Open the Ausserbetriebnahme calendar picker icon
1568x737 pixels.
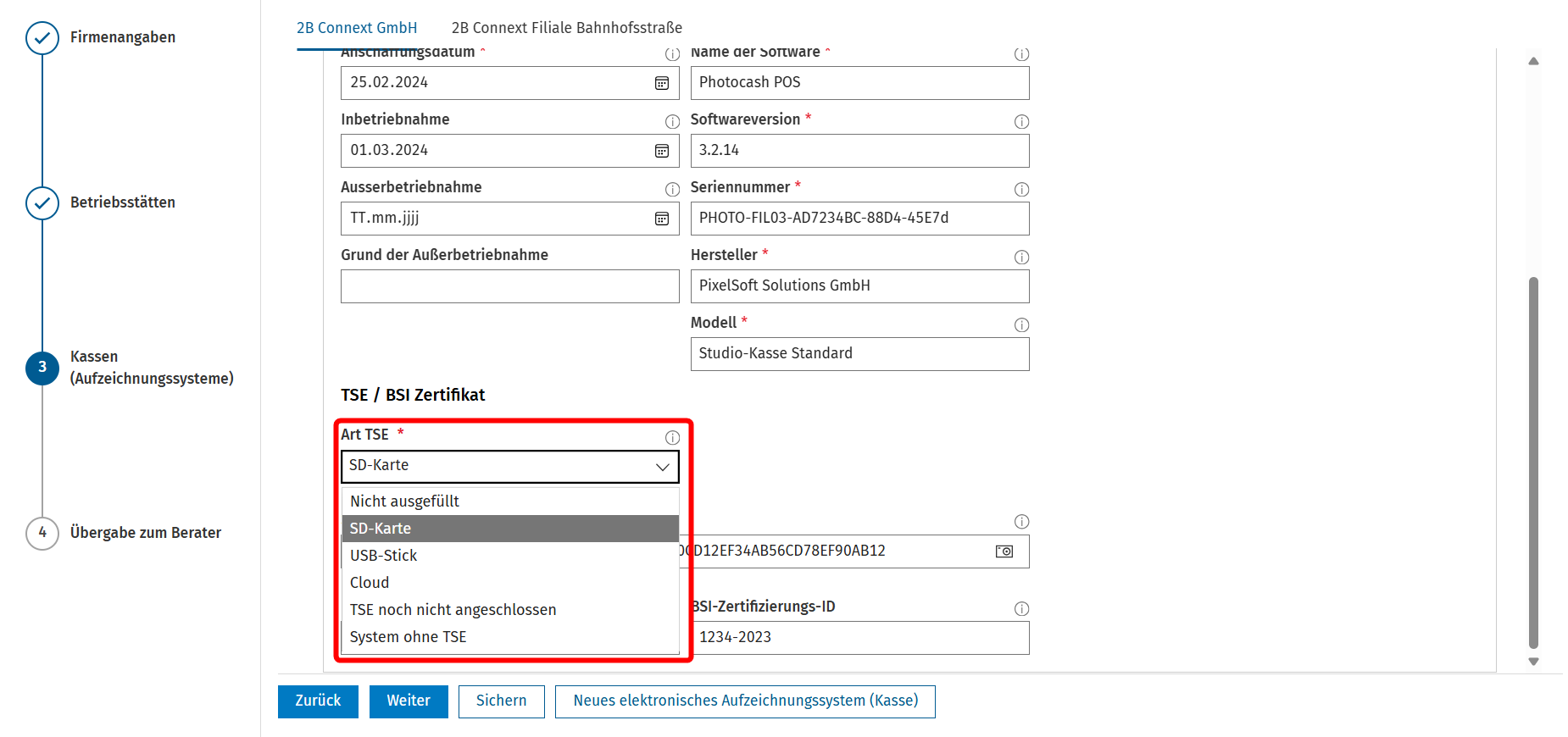click(x=662, y=219)
